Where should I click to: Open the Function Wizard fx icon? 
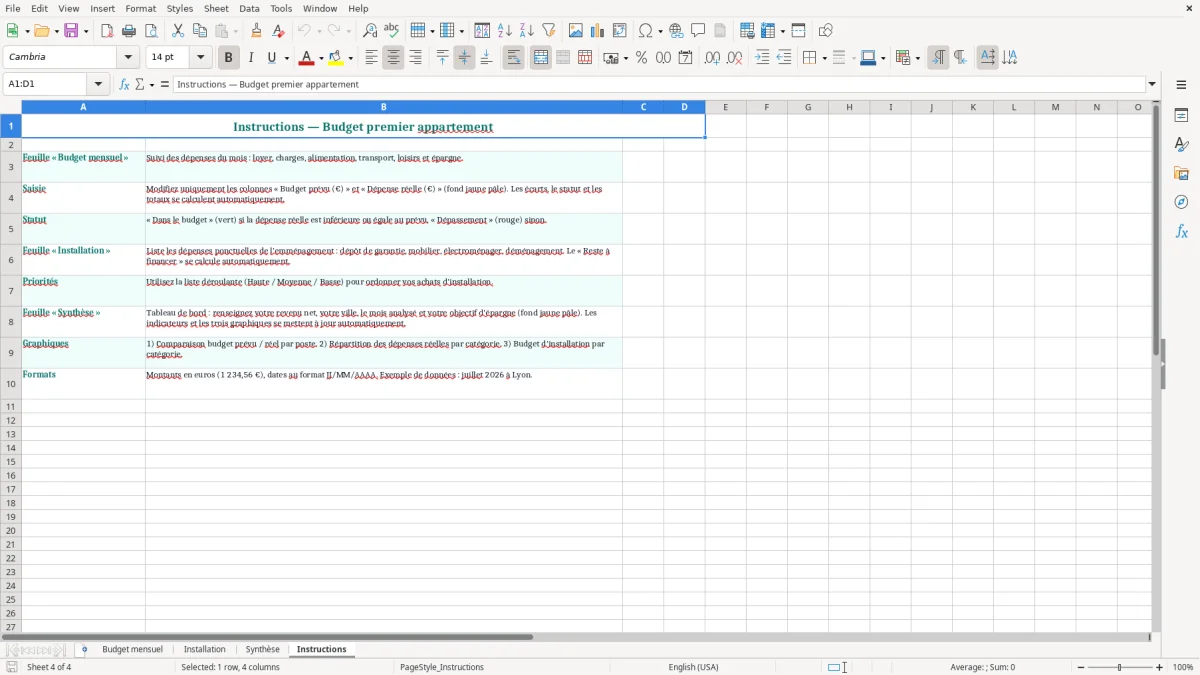(124, 85)
